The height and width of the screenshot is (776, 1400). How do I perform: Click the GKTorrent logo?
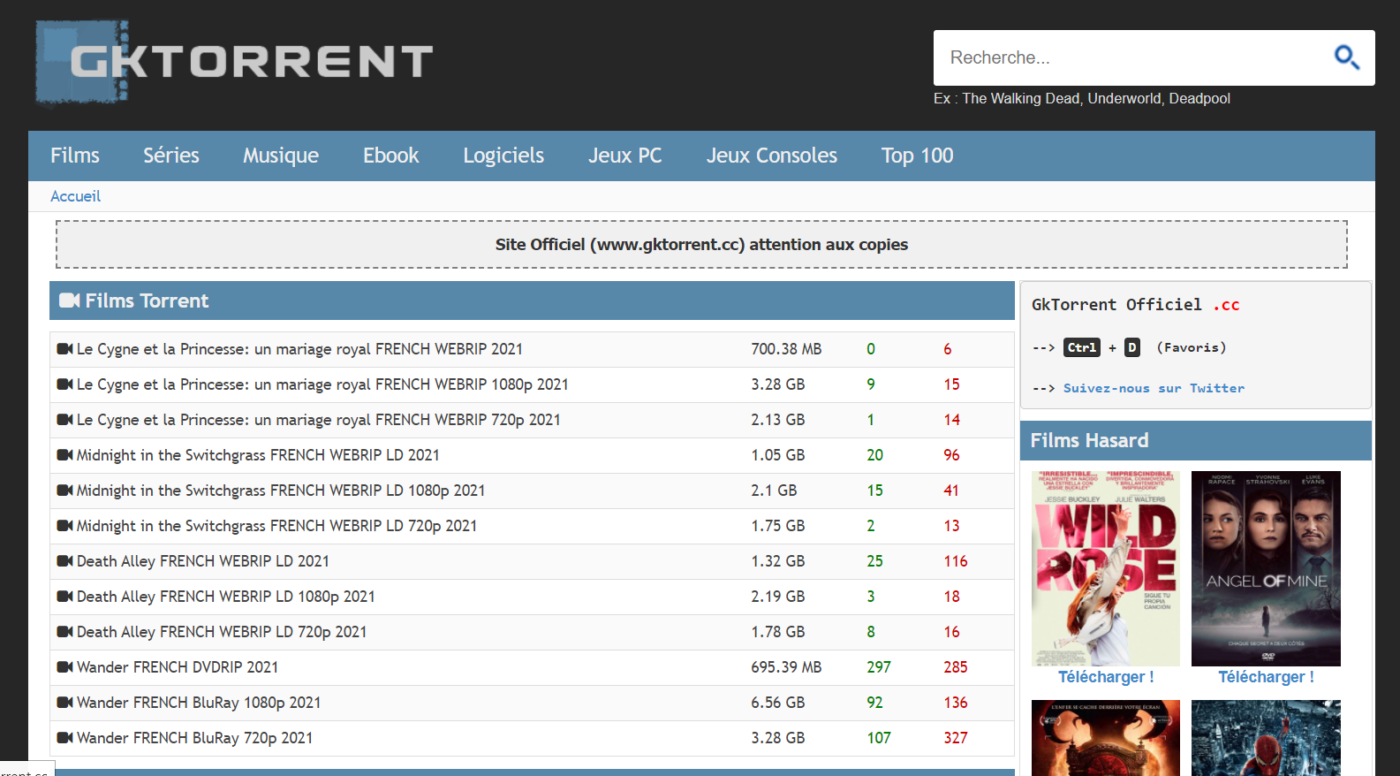click(234, 62)
